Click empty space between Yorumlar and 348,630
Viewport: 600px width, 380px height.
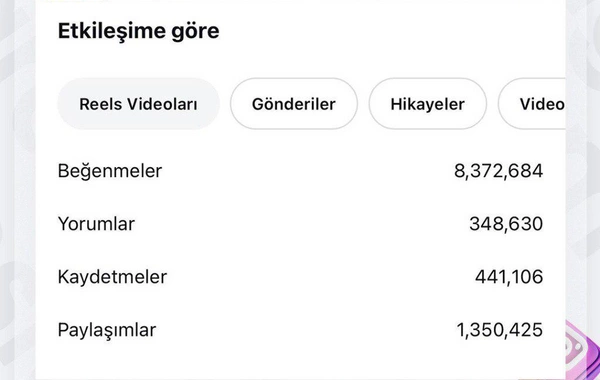(302, 224)
